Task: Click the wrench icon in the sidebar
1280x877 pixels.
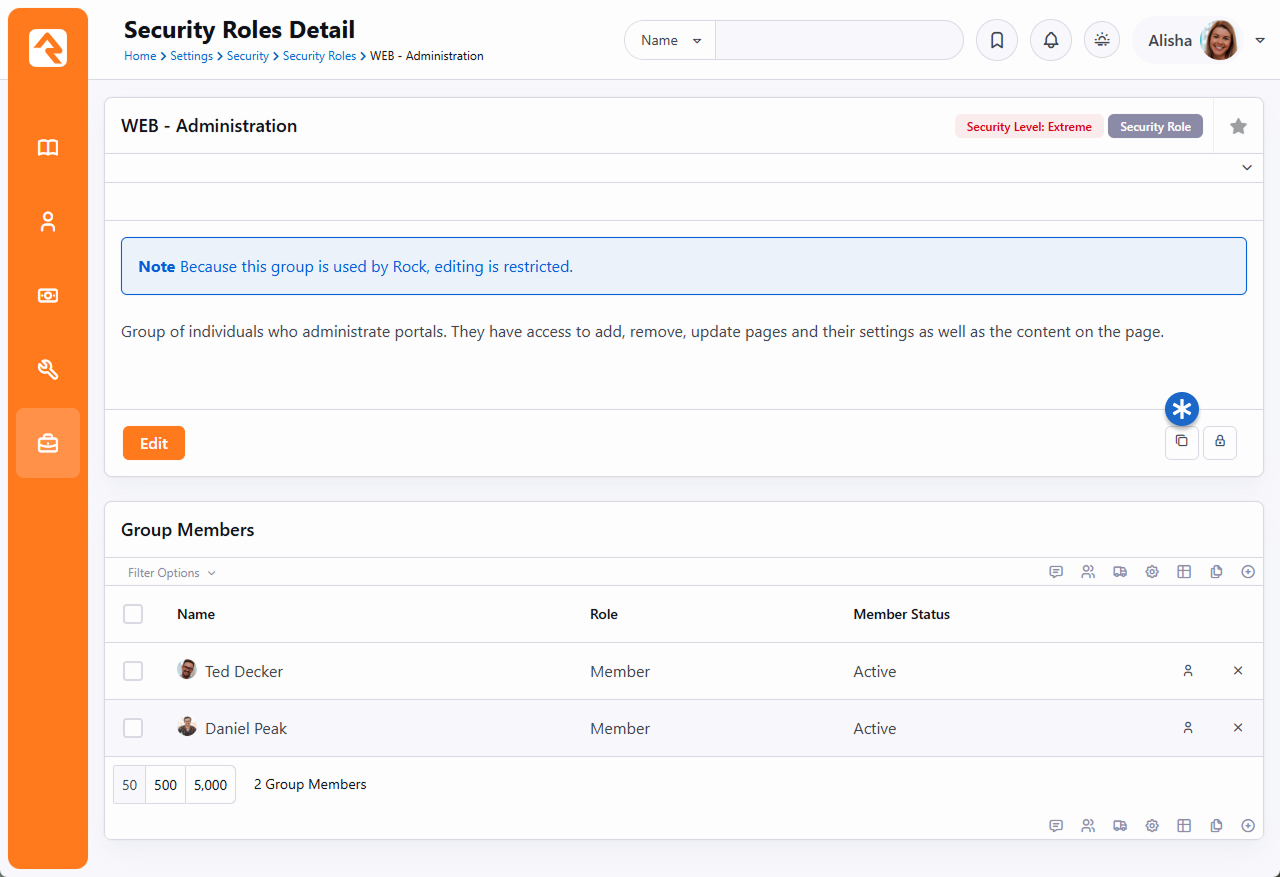Action: (48, 370)
